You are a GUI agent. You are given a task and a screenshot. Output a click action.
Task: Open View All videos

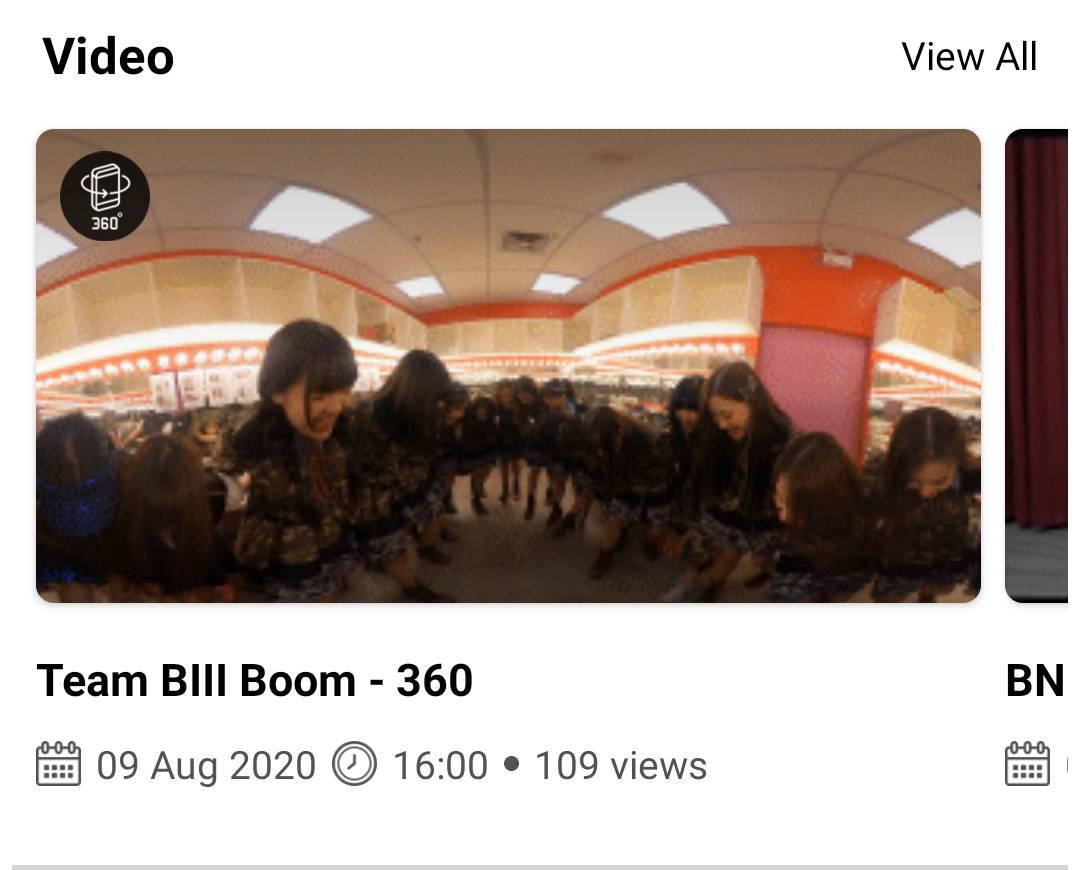coord(968,56)
